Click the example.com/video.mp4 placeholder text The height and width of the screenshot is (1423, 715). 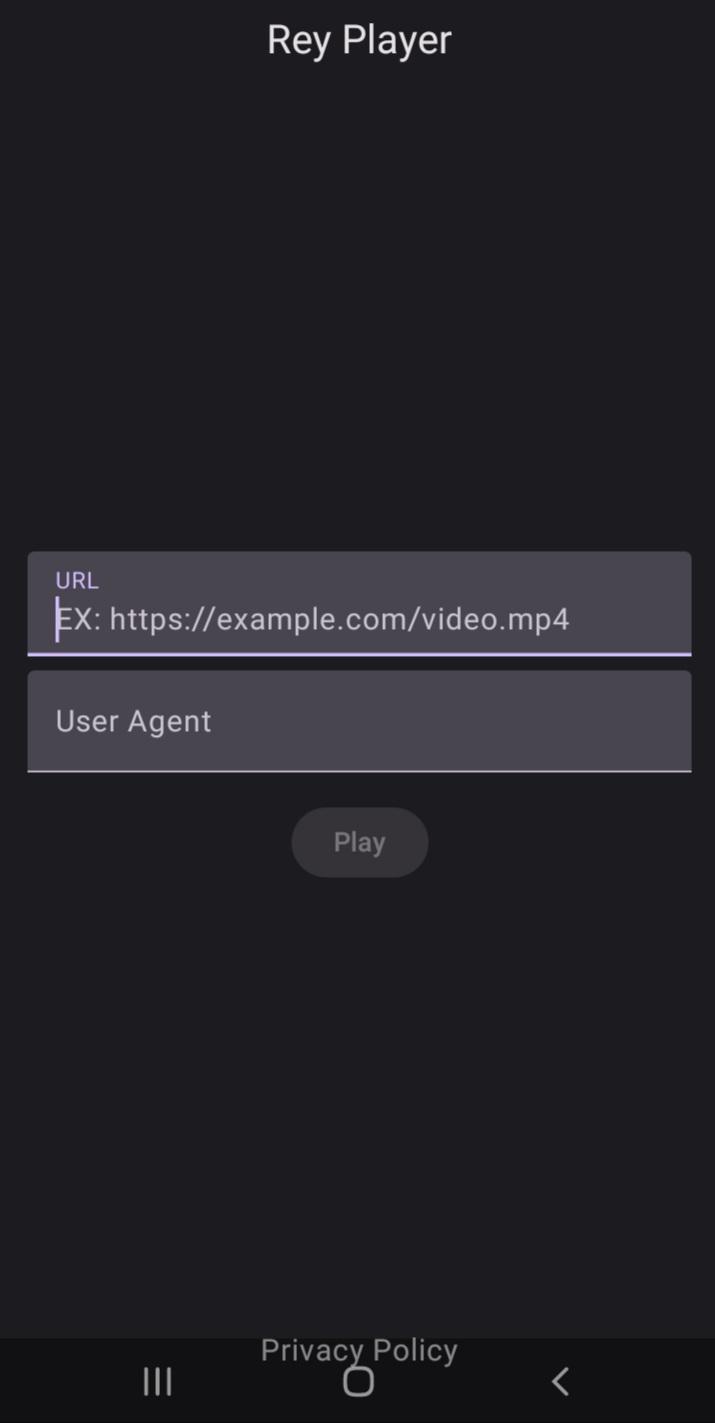(339, 619)
